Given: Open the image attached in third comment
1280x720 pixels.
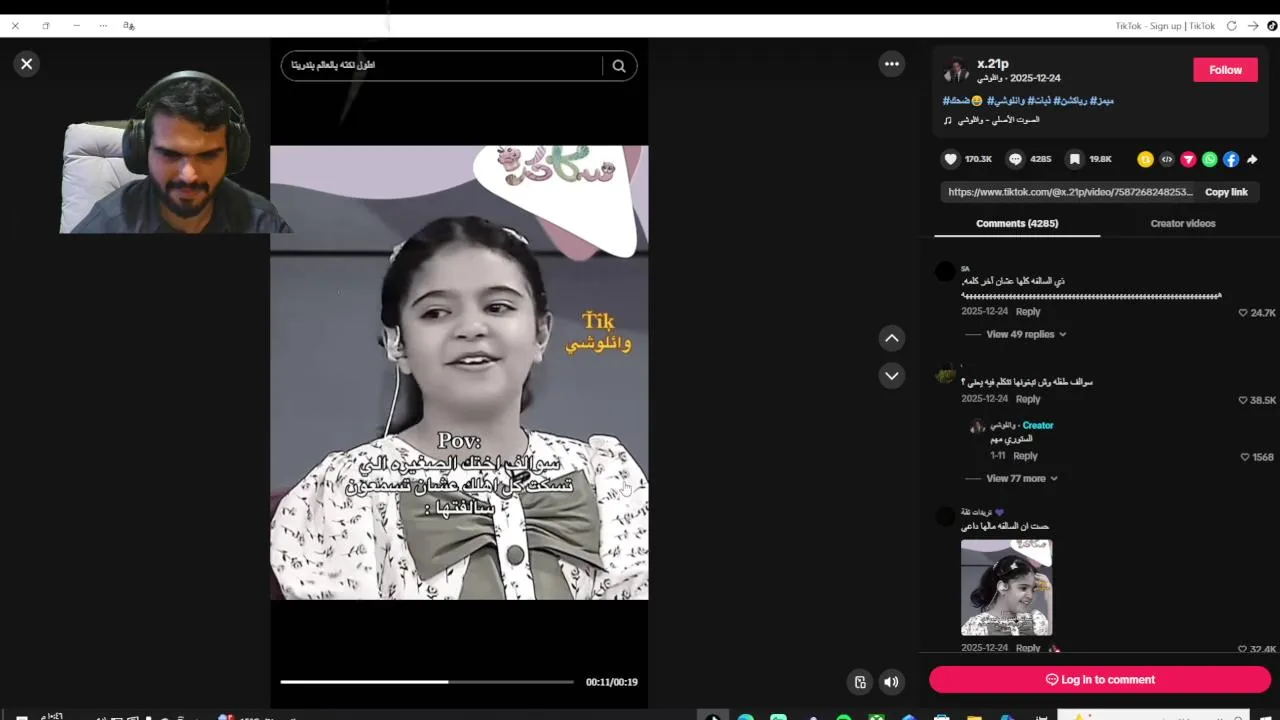Looking at the screenshot, I should point(1006,588).
